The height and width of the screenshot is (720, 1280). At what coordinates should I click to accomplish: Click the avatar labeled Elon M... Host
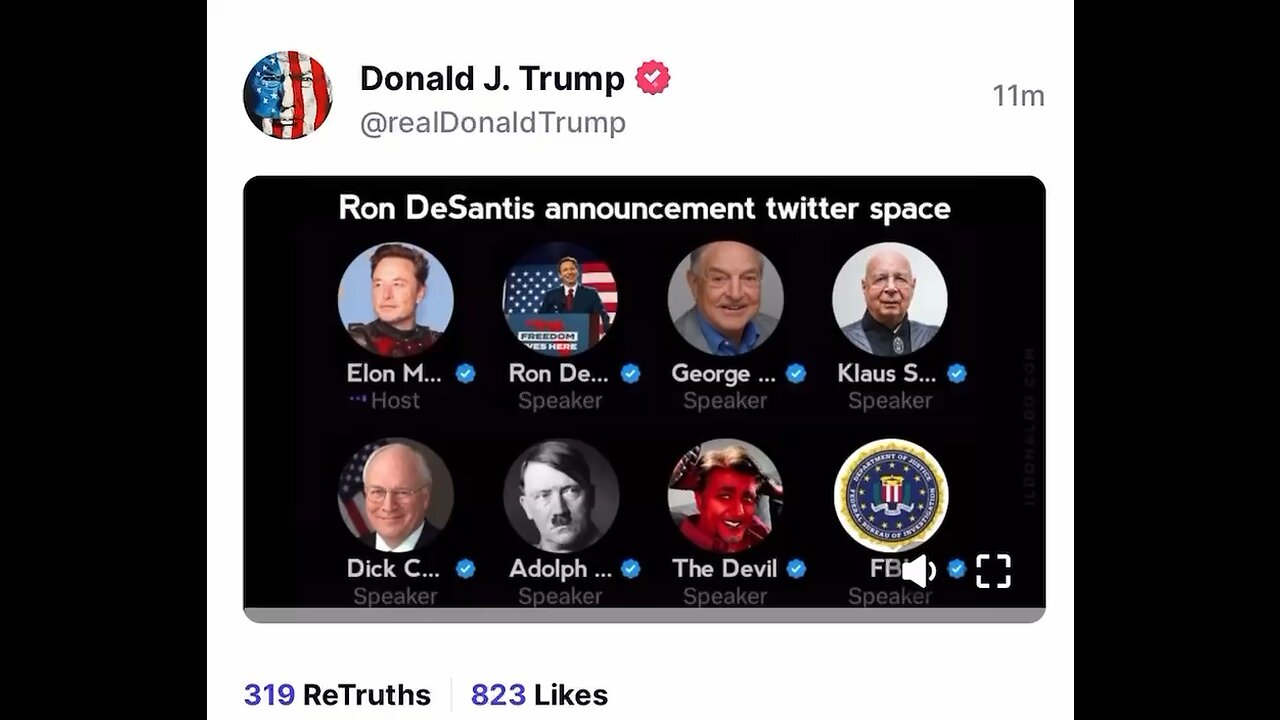pyautogui.click(x=396, y=300)
